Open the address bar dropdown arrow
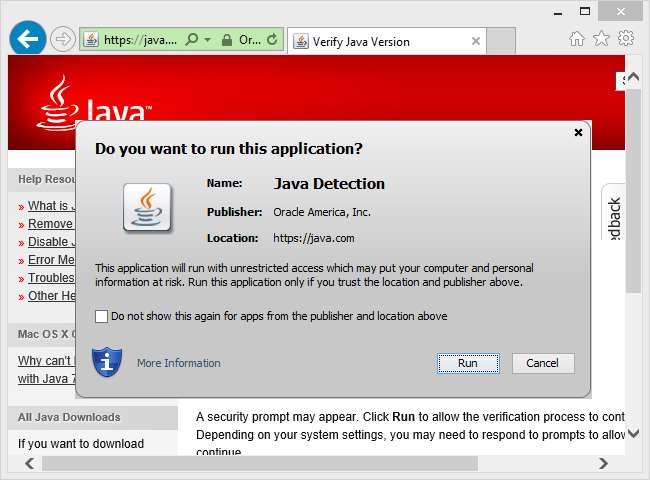This screenshot has width=650, height=480. (208, 40)
